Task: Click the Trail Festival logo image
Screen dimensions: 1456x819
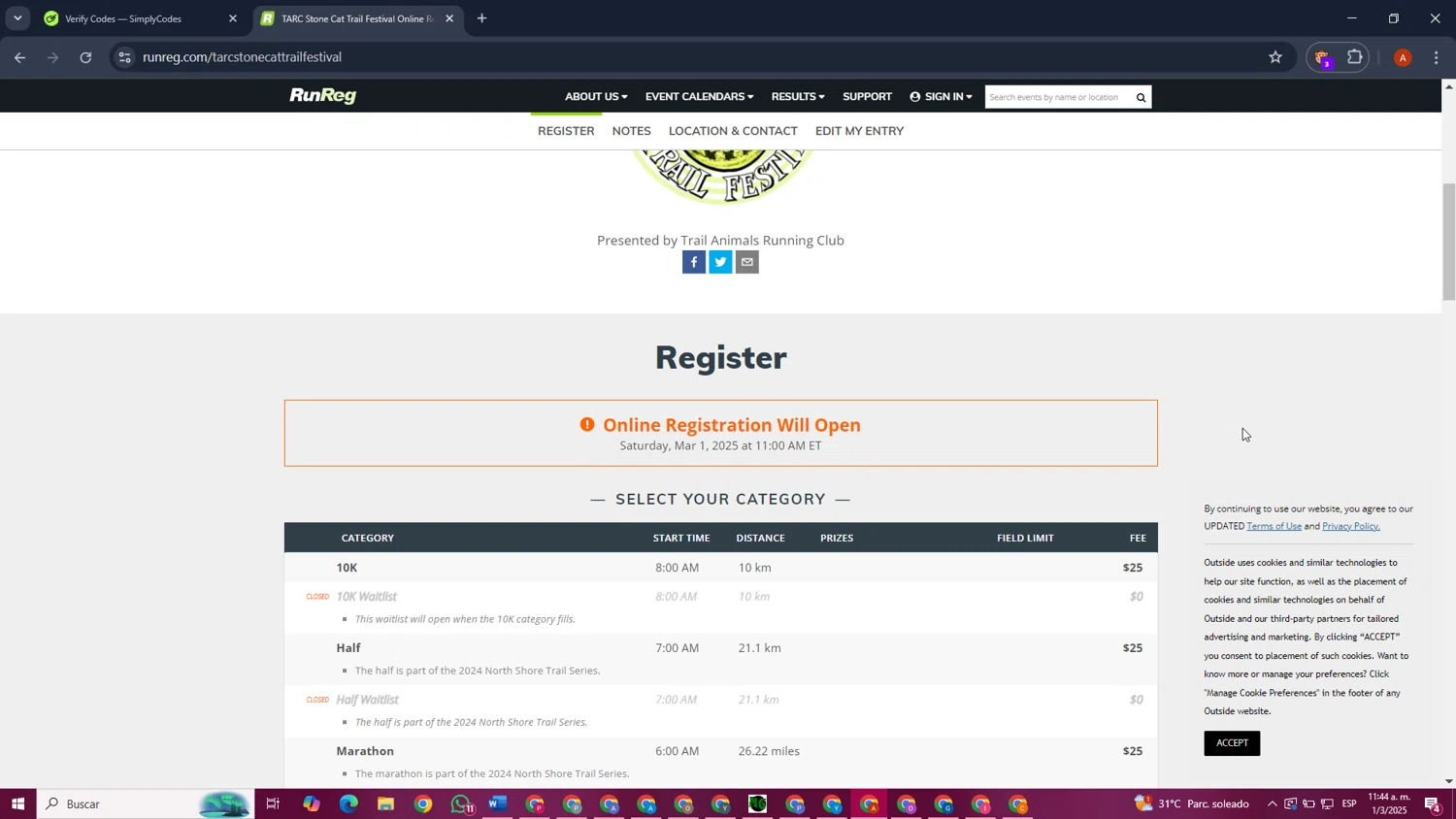Action: click(x=721, y=177)
